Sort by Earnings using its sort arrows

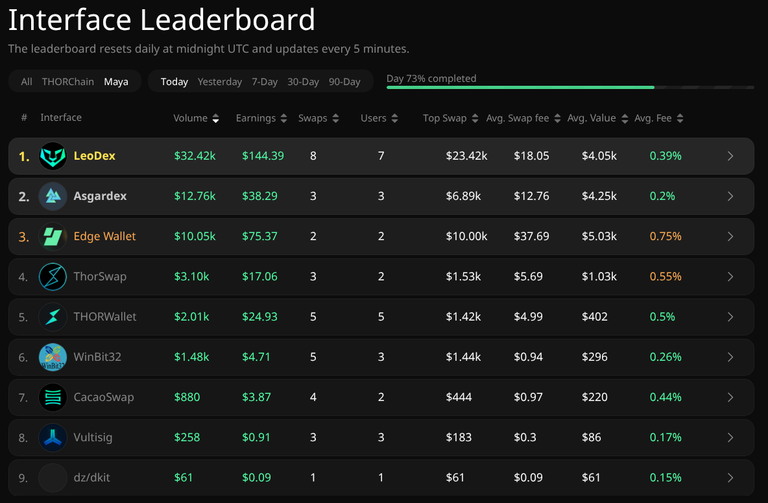click(x=284, y=119)
